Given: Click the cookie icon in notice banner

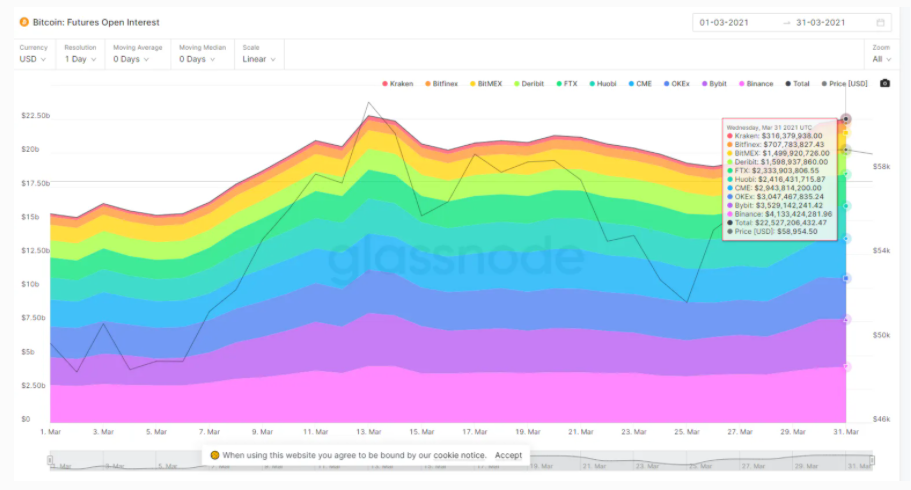Looking at the screenshot, I should [214, 455].
